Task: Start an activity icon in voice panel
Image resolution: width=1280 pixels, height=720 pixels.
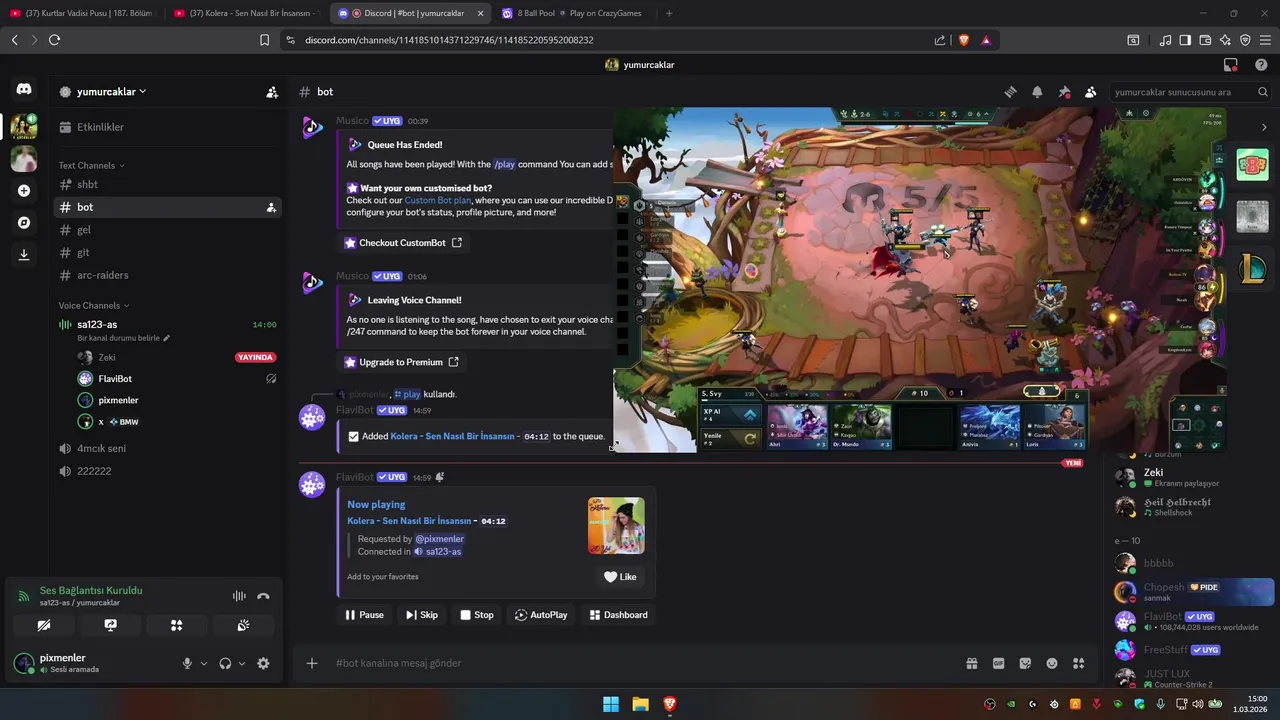Action: [x=176, y=625]
